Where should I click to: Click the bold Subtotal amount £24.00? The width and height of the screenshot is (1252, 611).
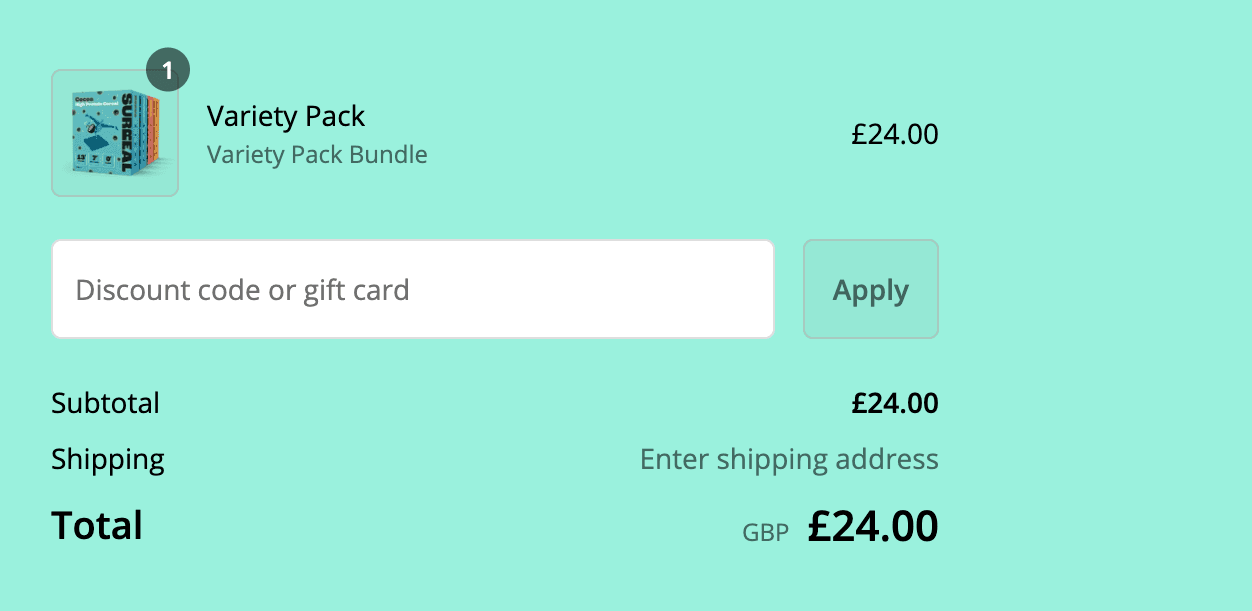895,403
